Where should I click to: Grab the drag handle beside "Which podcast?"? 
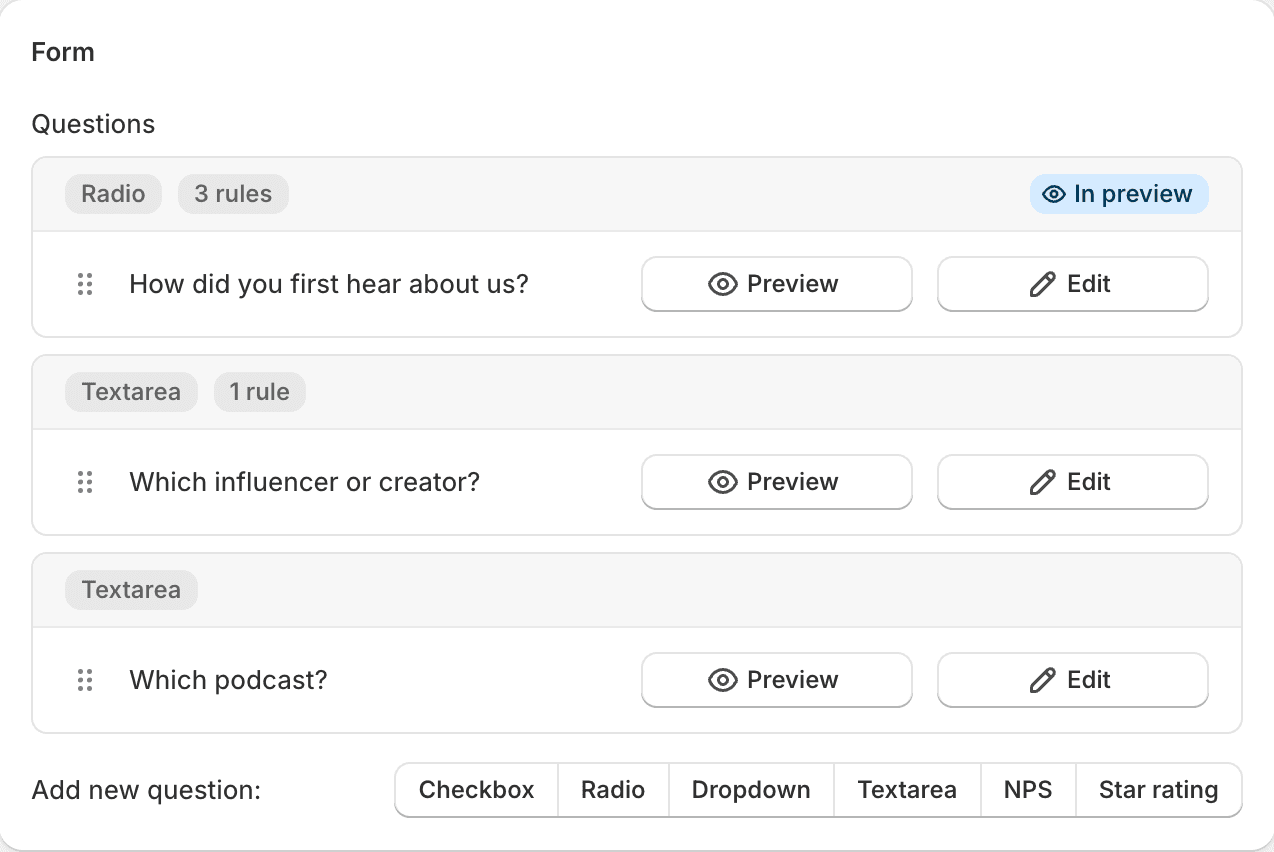pos(85,680)
